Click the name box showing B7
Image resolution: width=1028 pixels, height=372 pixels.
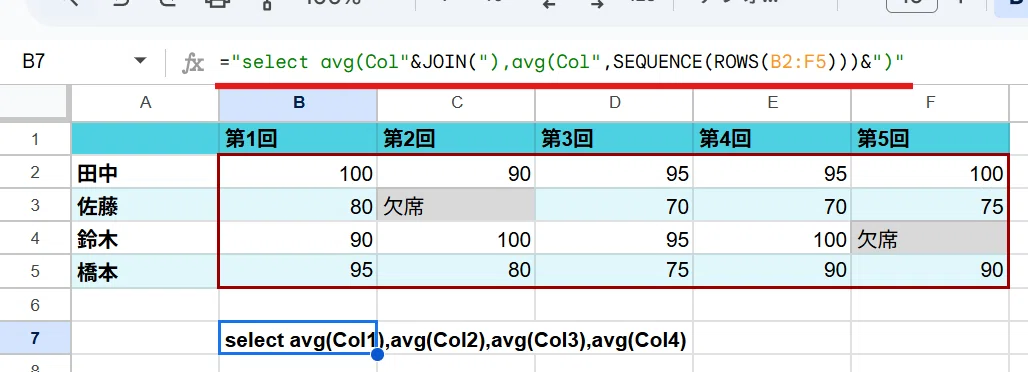pos(33,62)
